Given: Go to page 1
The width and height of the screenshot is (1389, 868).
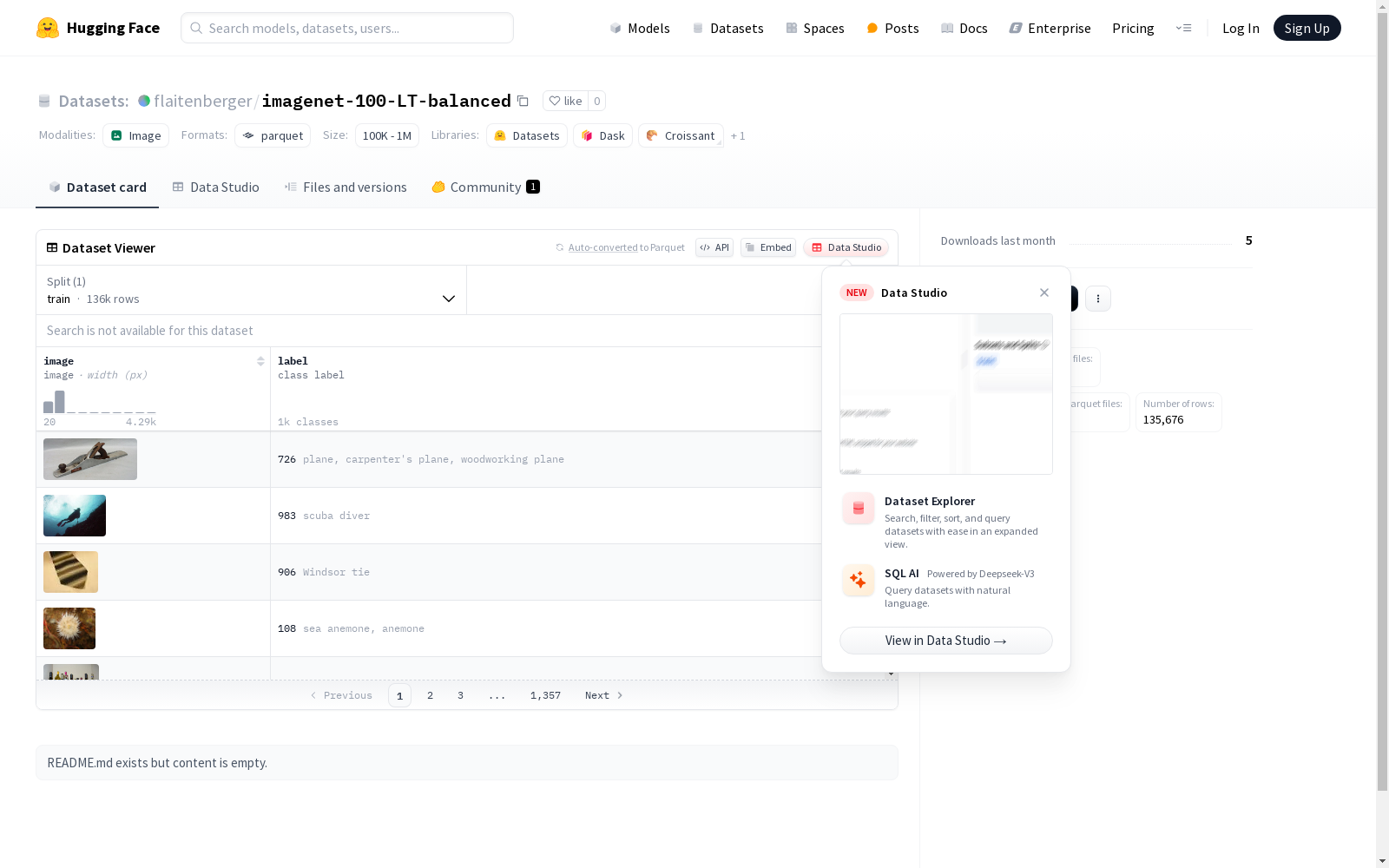Looking at the screenshot, I should point(399,695).
